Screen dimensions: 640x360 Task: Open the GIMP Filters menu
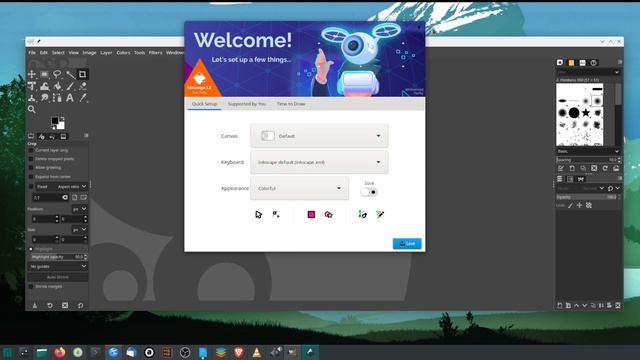(155, 53)
